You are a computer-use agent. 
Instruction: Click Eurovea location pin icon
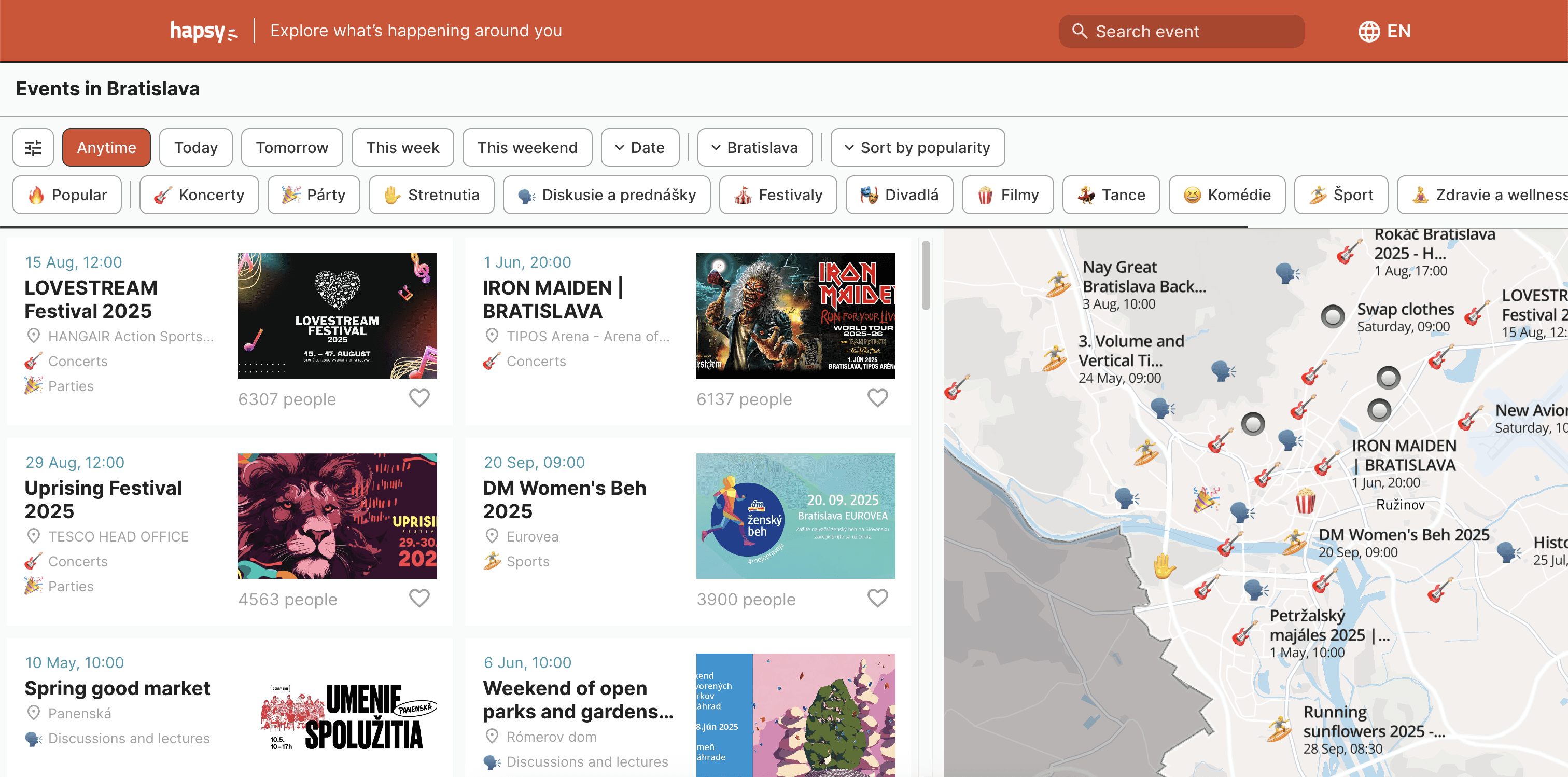[x=492, y=536]
